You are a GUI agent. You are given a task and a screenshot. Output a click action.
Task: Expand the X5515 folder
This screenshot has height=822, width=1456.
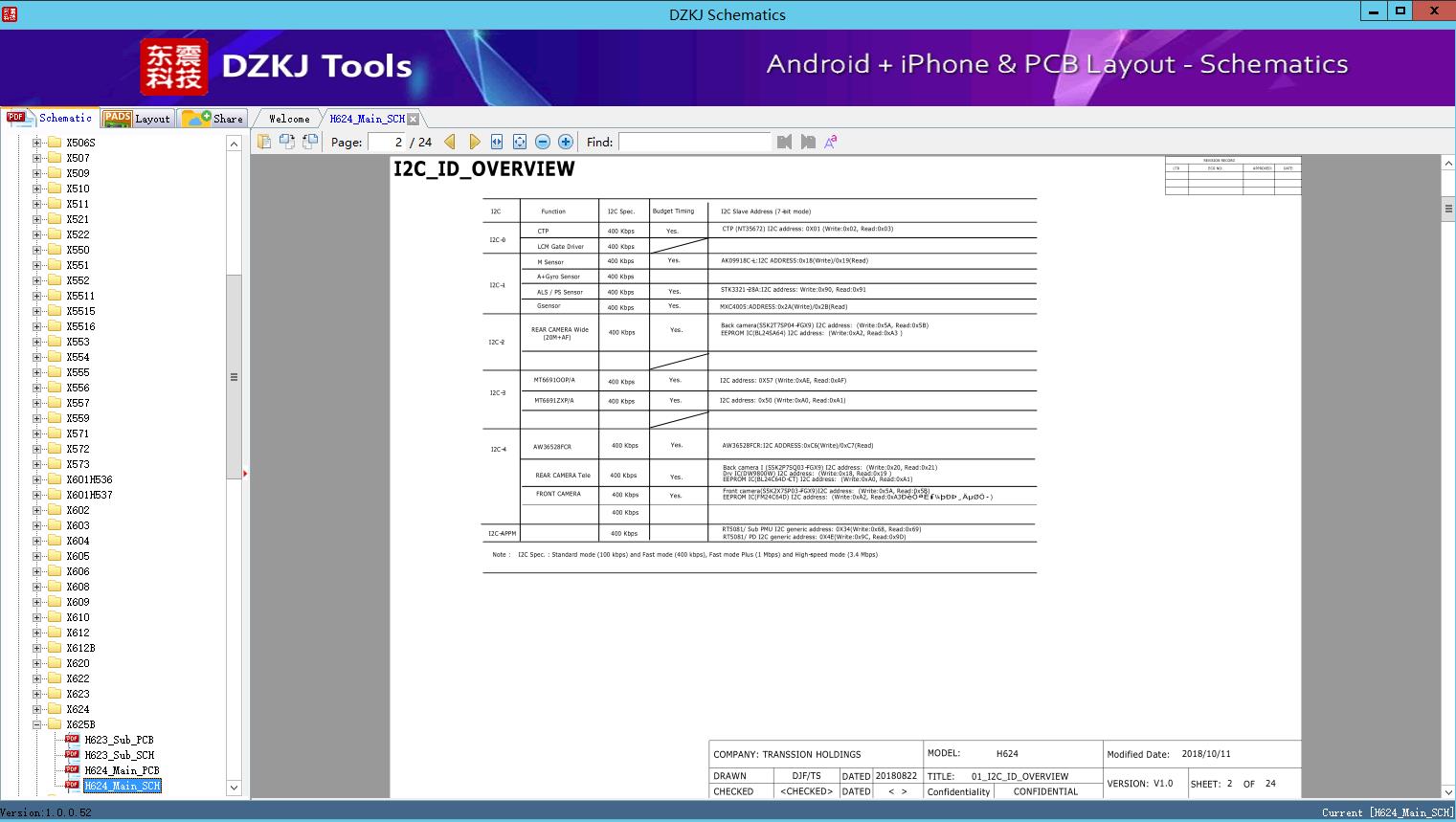(x=36, y=311)
